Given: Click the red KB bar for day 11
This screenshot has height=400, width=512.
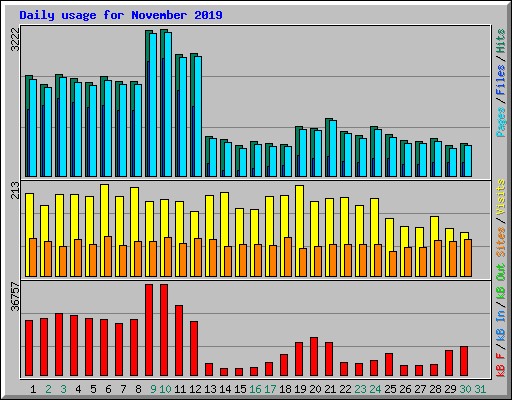Looking at the screenshot, I should [x=179, y=340].
